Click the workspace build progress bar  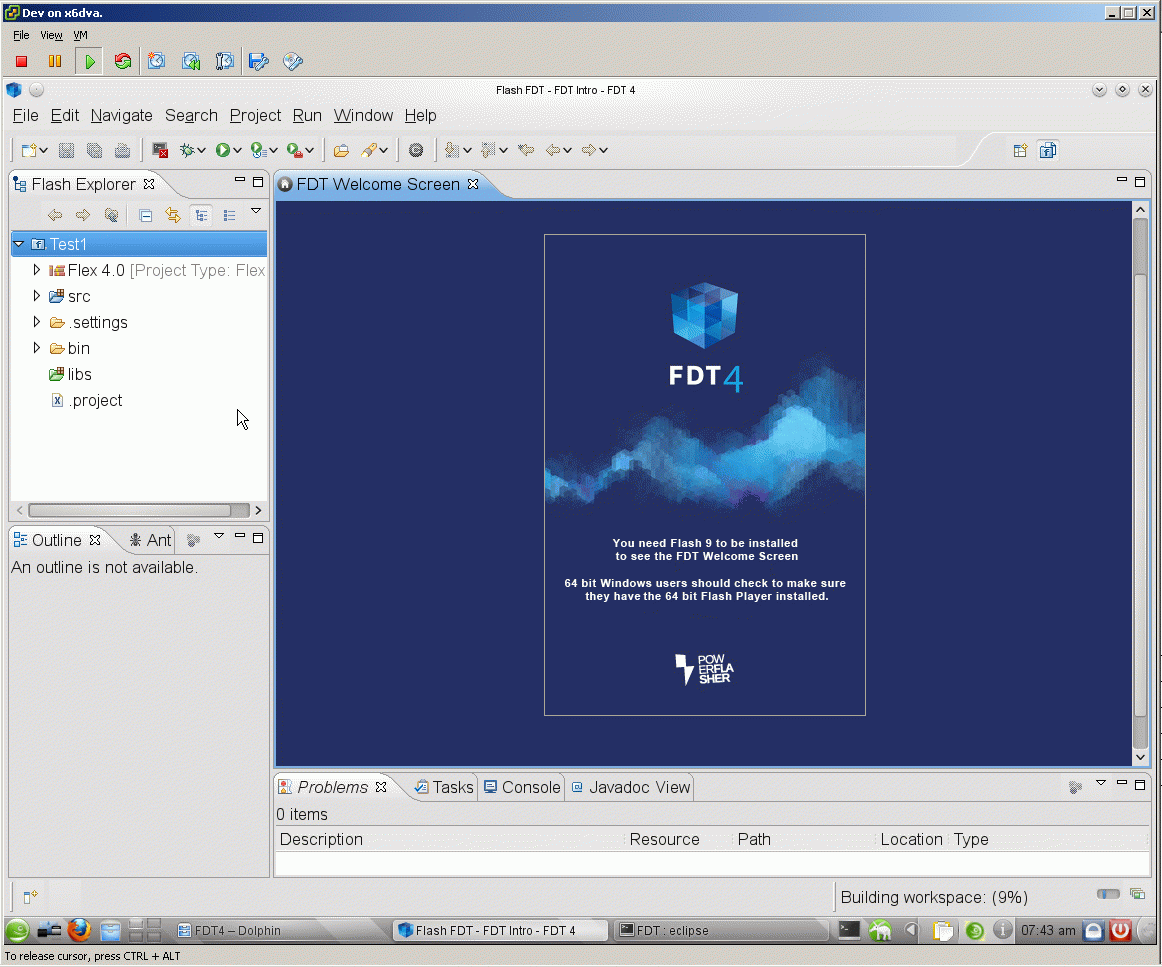point(1108,894)
